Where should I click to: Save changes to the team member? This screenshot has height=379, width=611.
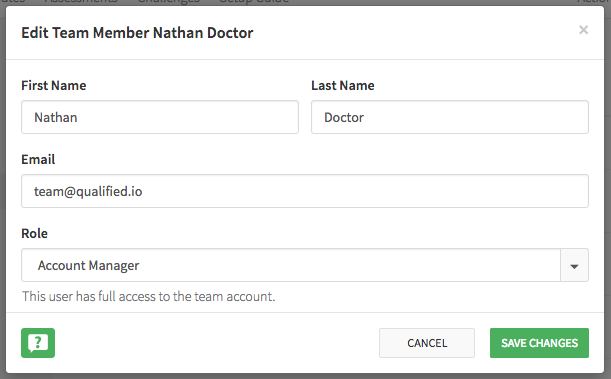(539, 343)
